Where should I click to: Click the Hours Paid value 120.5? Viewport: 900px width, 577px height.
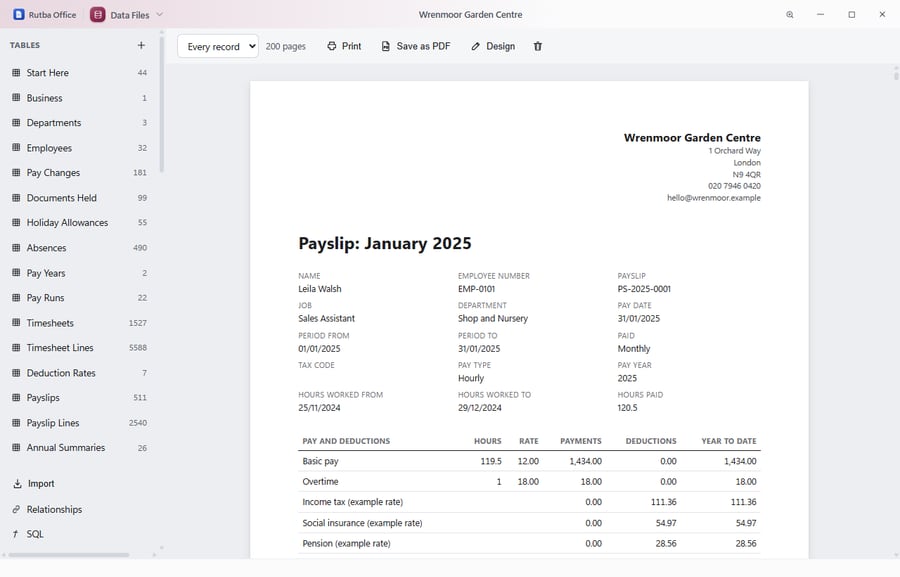coord(627,408)
